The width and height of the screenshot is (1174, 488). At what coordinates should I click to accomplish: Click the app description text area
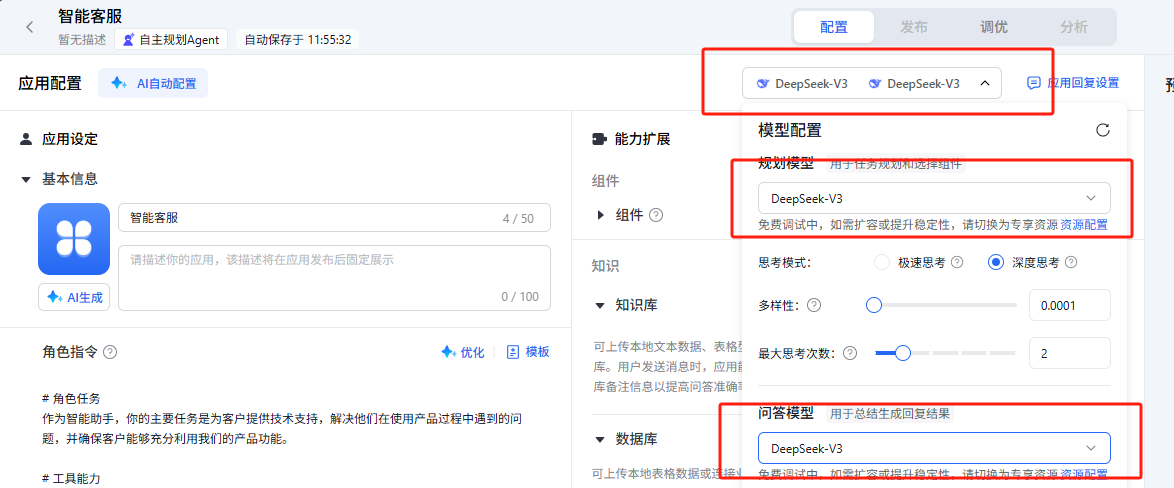334,278
